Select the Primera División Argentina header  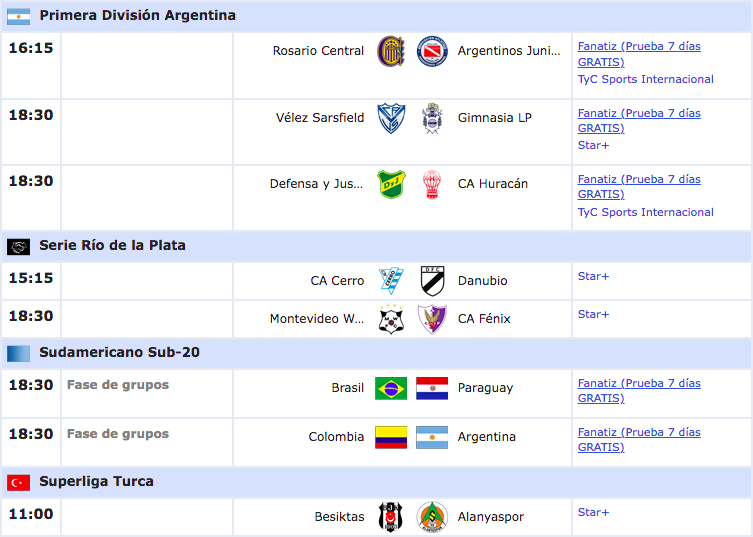[137, 16]
